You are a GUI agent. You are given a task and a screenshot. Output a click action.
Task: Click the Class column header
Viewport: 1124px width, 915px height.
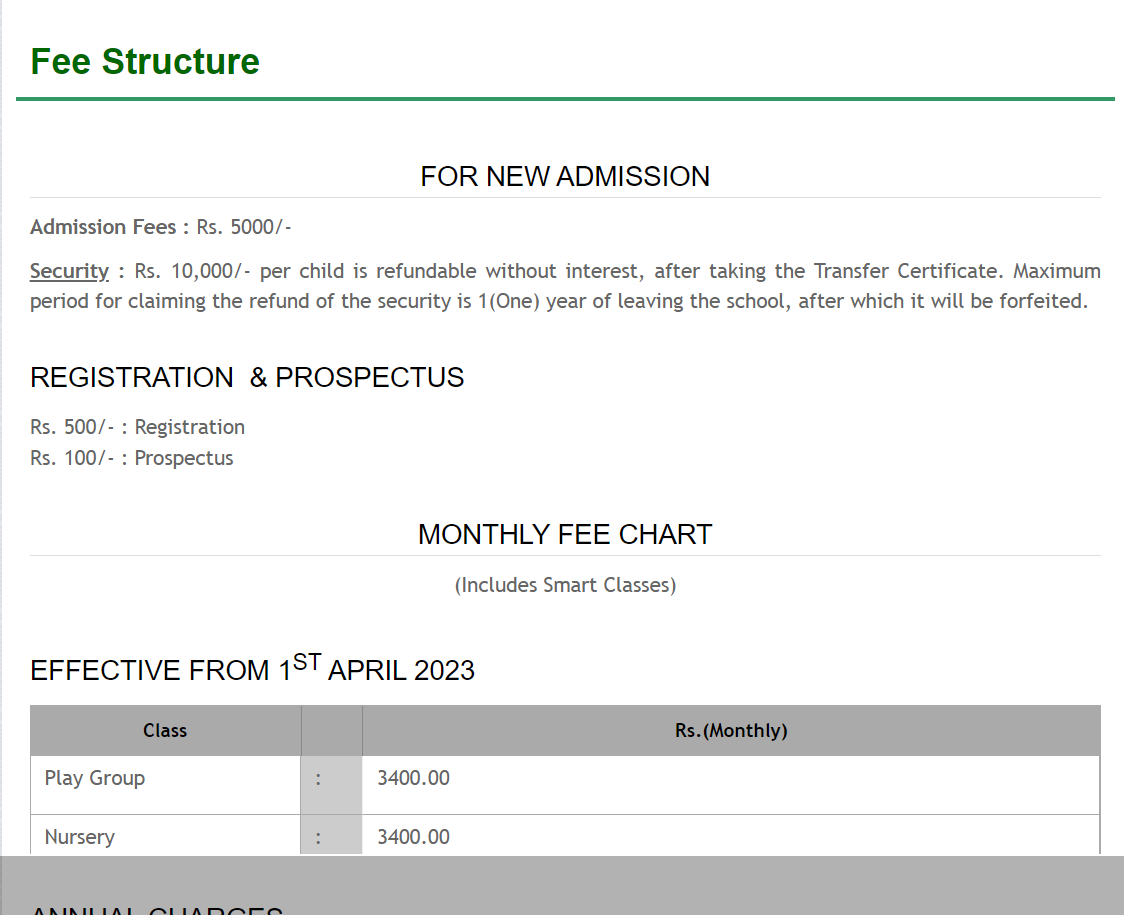[x=165, y=731]
